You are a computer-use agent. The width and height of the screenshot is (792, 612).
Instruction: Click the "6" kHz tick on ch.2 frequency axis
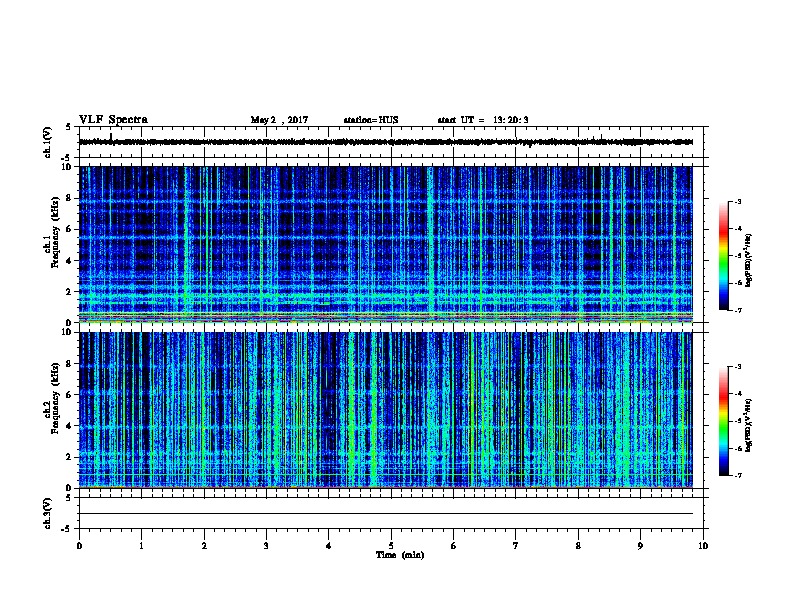69,394
